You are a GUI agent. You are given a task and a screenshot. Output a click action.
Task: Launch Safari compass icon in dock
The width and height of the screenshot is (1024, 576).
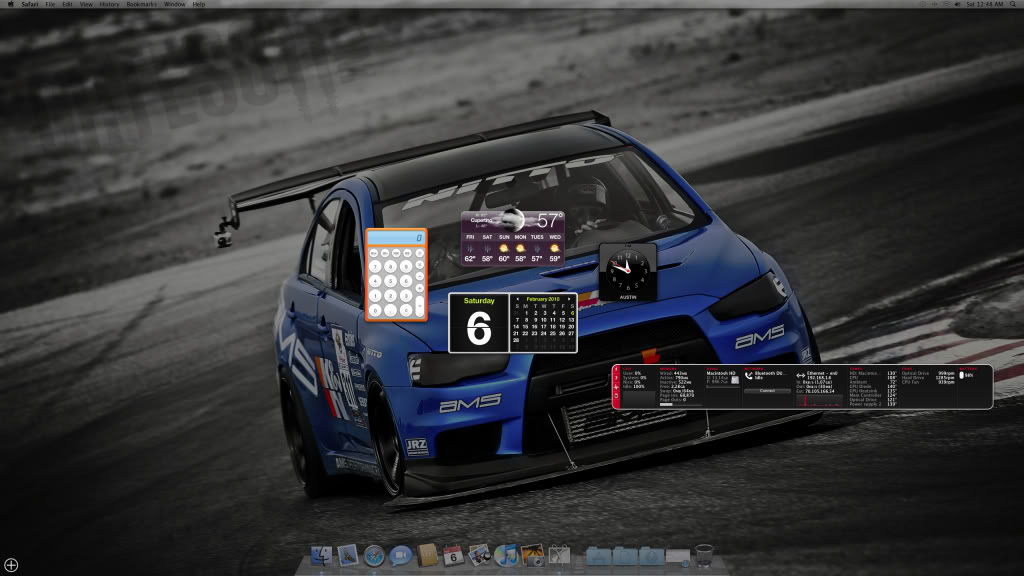(374, 554)
